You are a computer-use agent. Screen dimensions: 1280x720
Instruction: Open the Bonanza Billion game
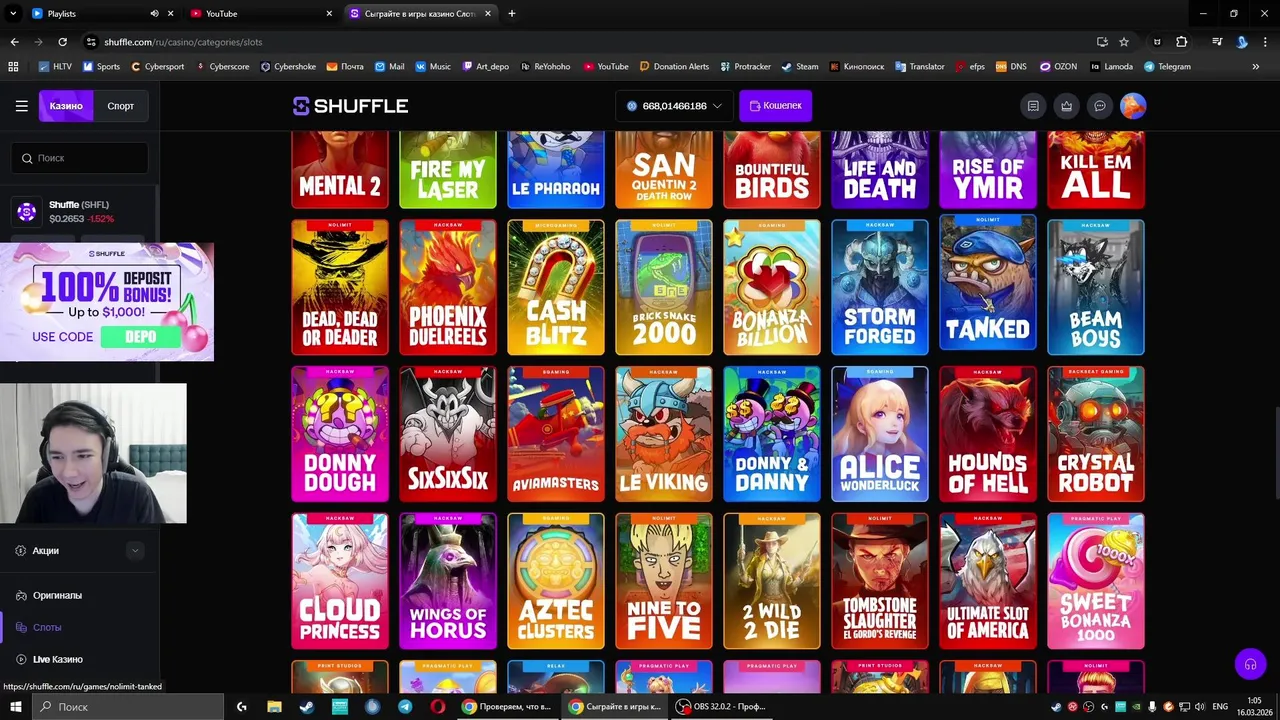point(772,288)
